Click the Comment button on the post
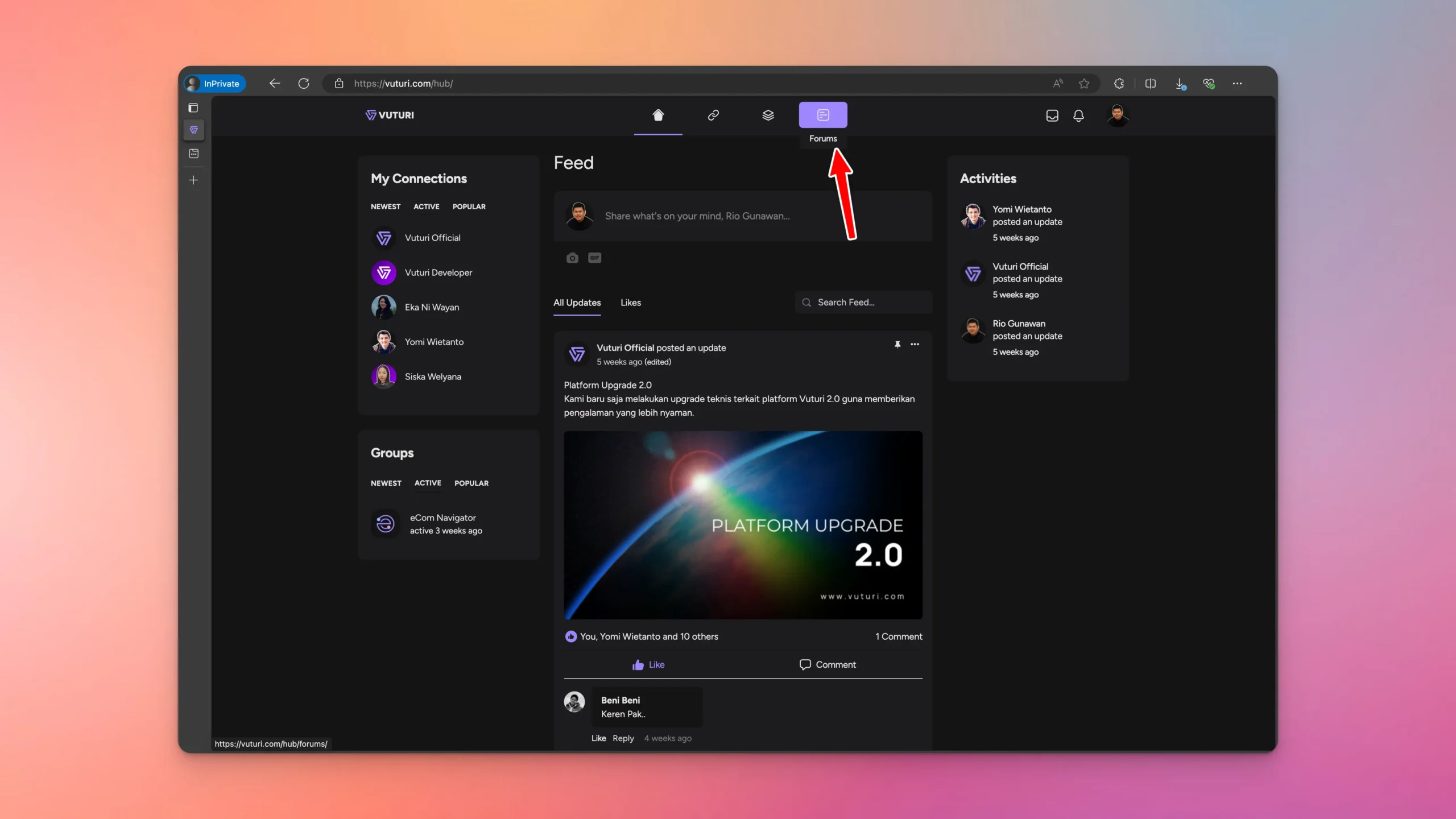The image size is (1456, 819). (x=828, y=665)
